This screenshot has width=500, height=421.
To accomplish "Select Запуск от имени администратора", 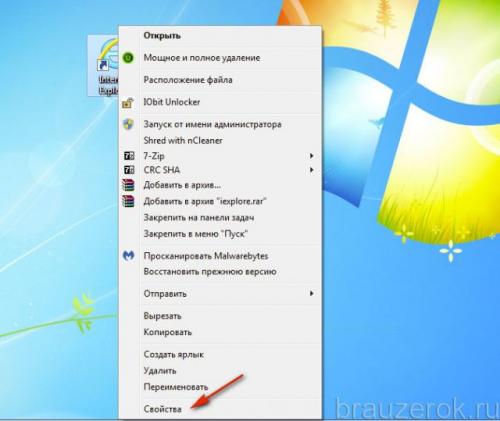I will [x=212, y=124].
